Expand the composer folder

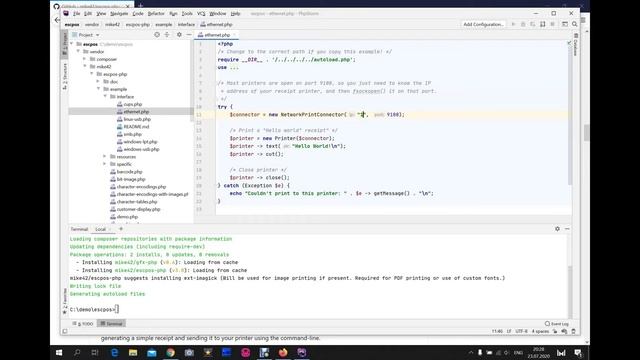(x=85, y=59)
